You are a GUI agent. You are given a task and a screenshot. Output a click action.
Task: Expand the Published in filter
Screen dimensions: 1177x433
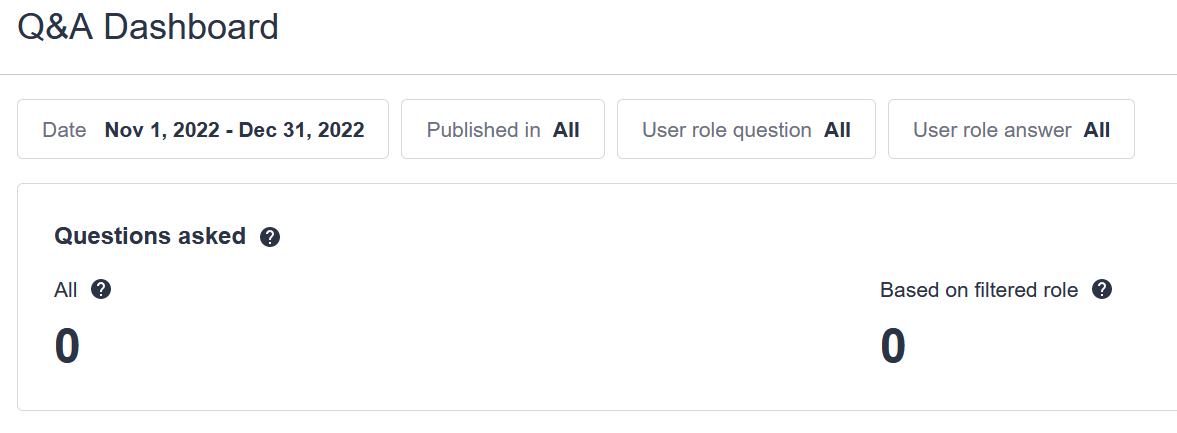click(x=503, y=129)
